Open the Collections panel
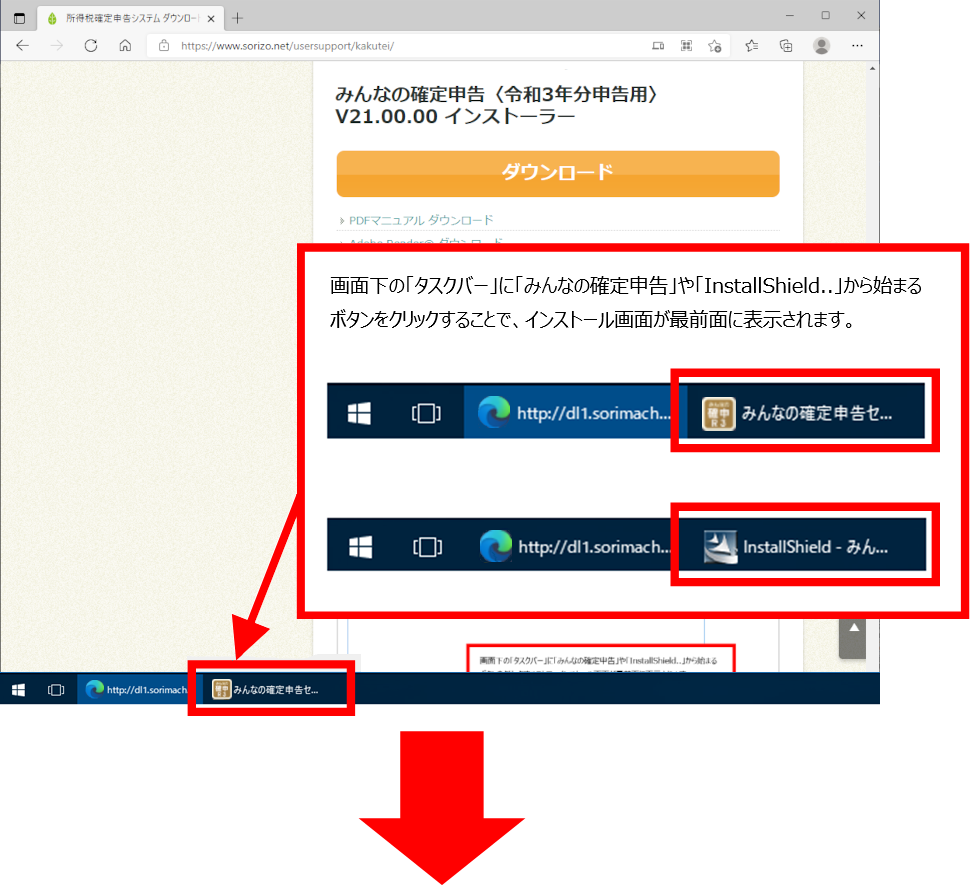 click(786, 46)
